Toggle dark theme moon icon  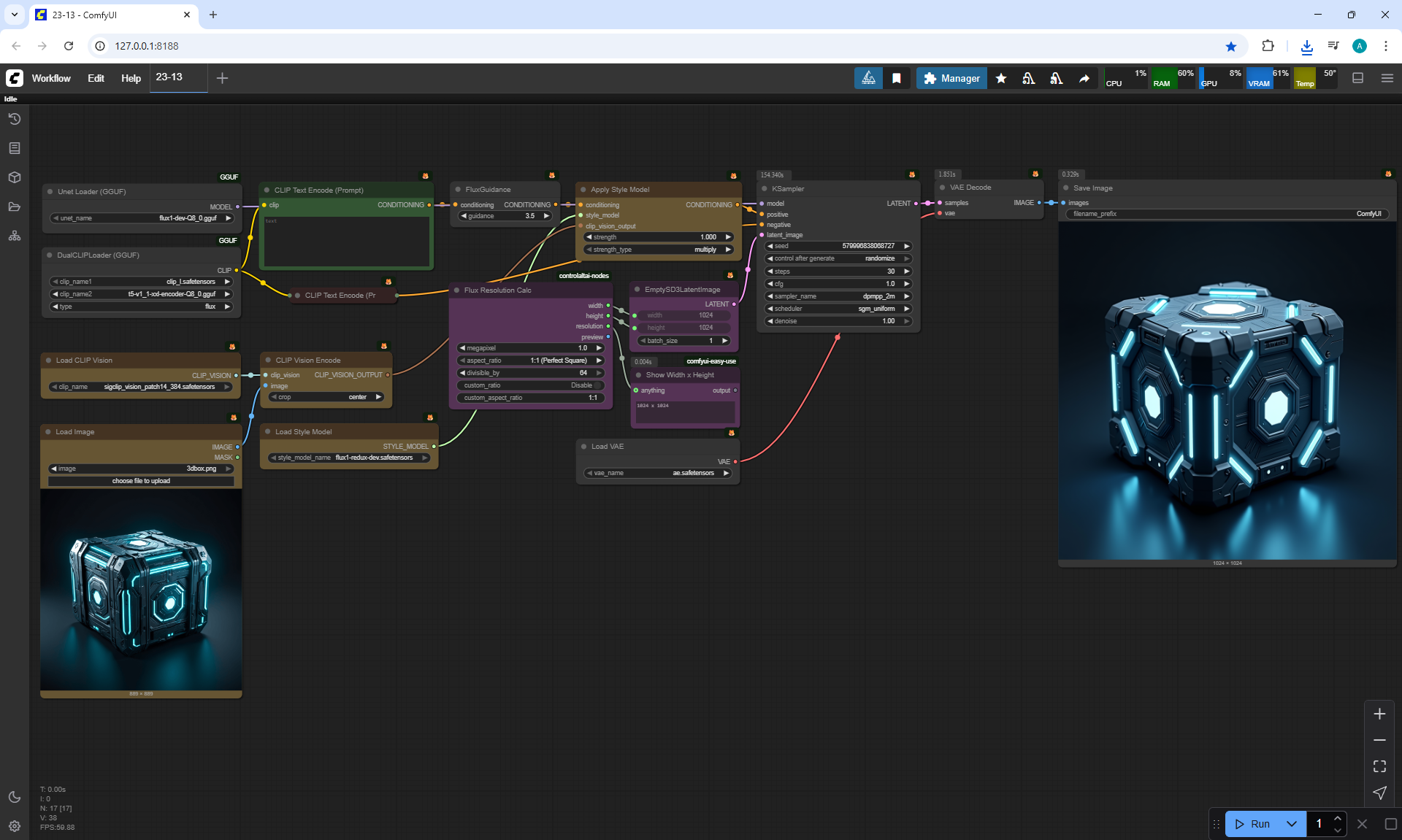click(15, 797)
